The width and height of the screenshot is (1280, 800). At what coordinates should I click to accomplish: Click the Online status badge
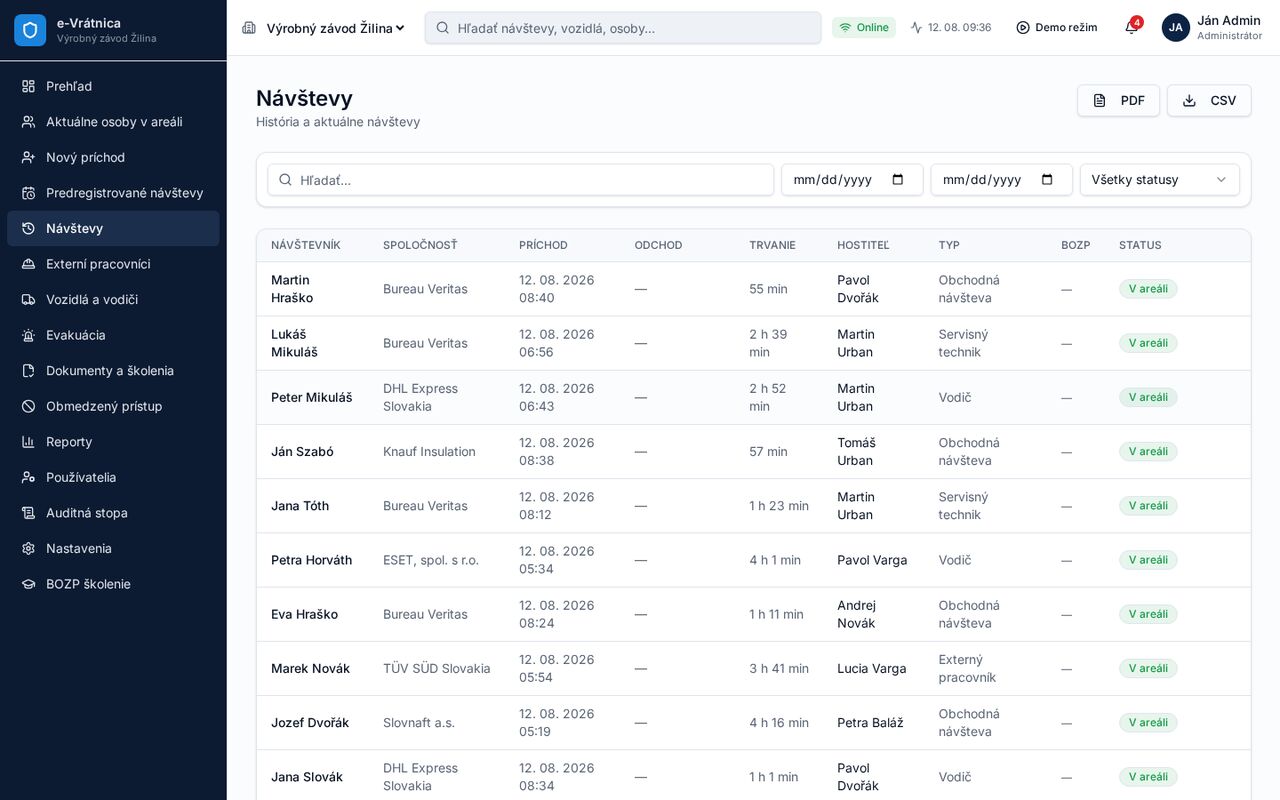coord(864,27)
